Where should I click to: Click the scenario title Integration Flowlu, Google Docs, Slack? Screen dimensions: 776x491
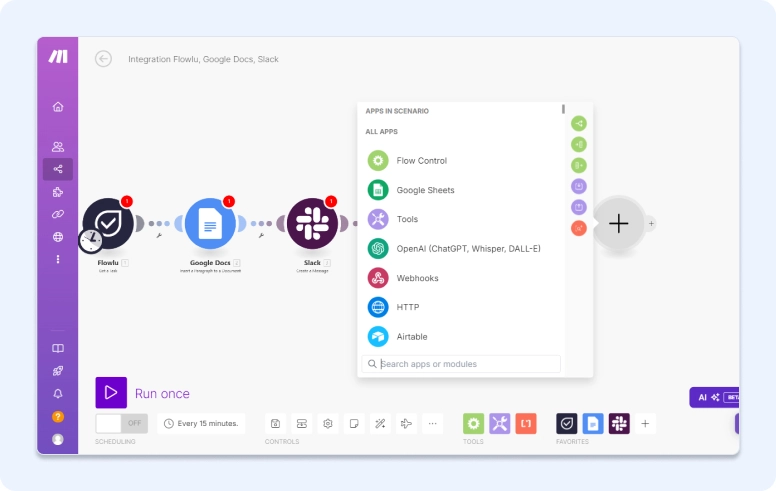click(x=203, y=59)
